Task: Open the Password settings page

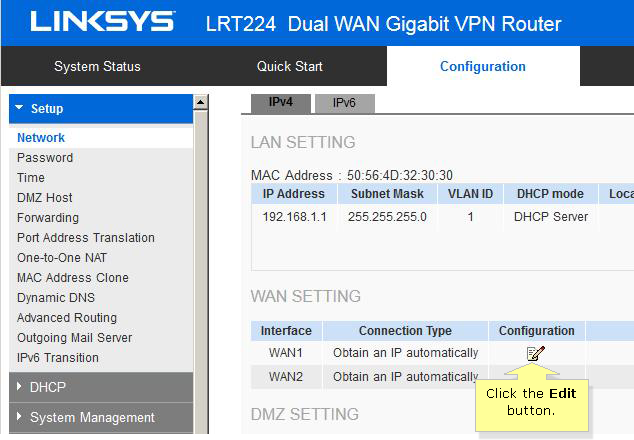Action: [x=45, y=158]
